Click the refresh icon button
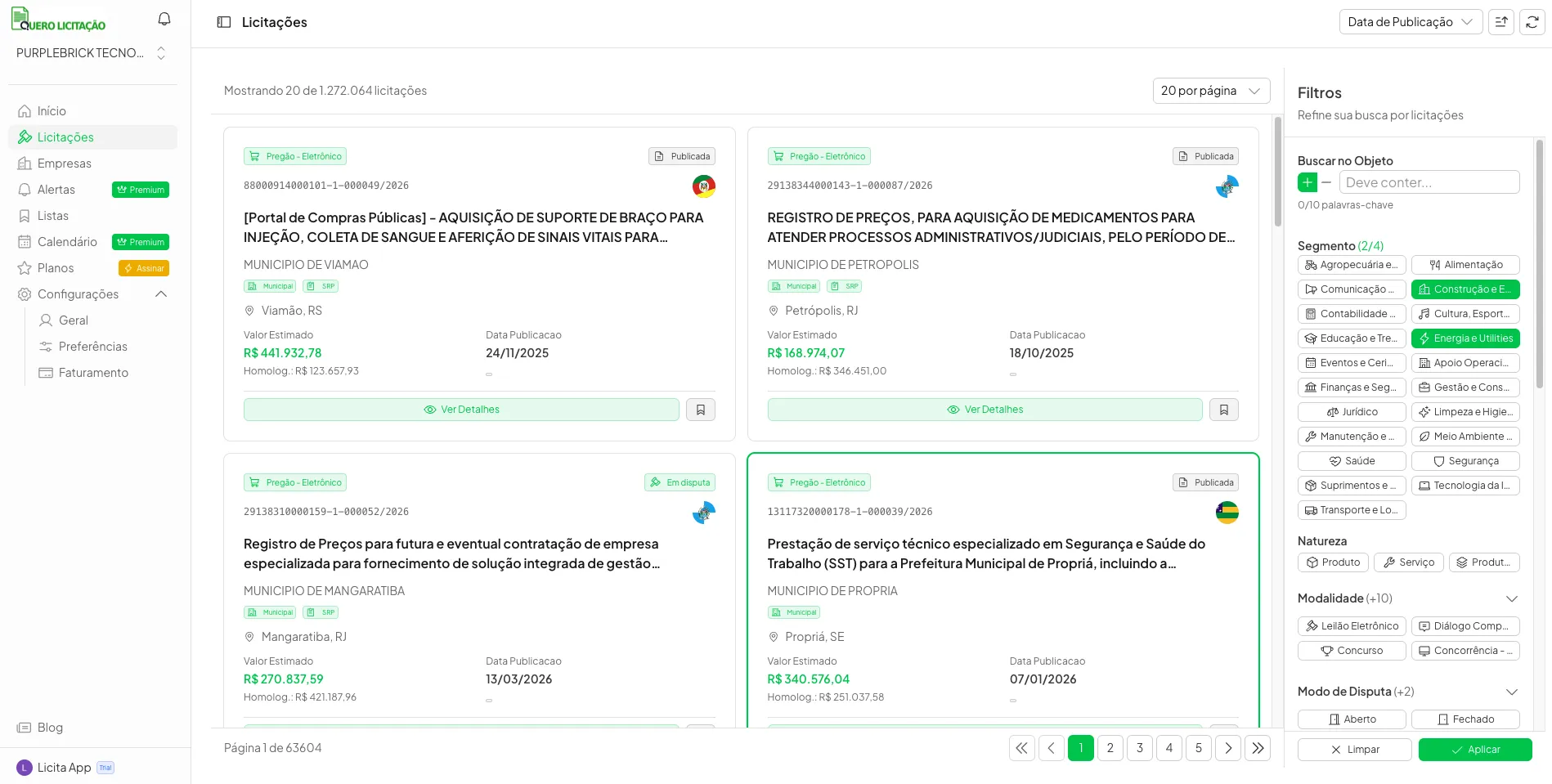 1532,22
